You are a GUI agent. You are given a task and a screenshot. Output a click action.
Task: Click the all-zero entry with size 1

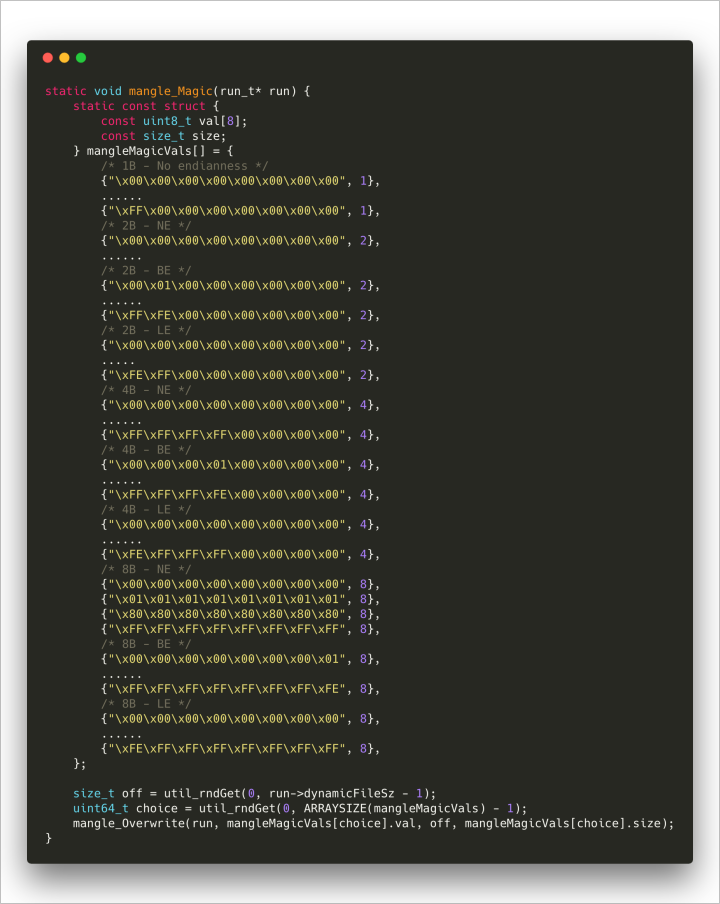click(x=240, y=181)
